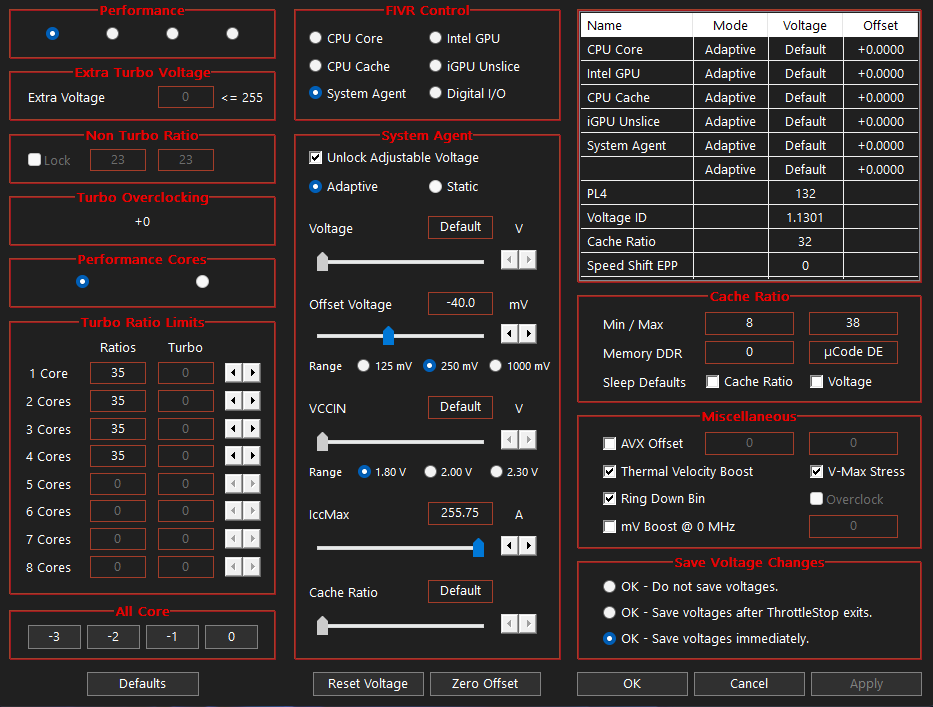Click the IccMax value field
Screen dimensions: 933x707
coord(461,513)
